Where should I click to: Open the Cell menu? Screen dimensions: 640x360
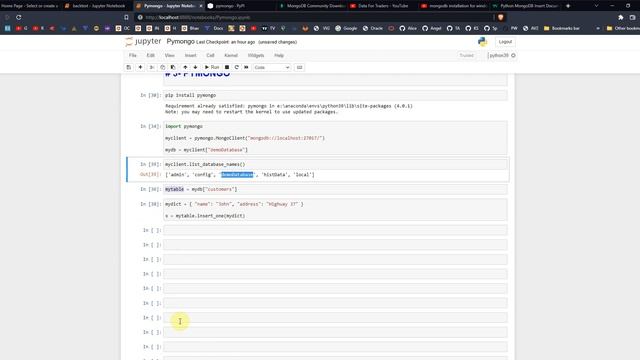tap(210, 56)
